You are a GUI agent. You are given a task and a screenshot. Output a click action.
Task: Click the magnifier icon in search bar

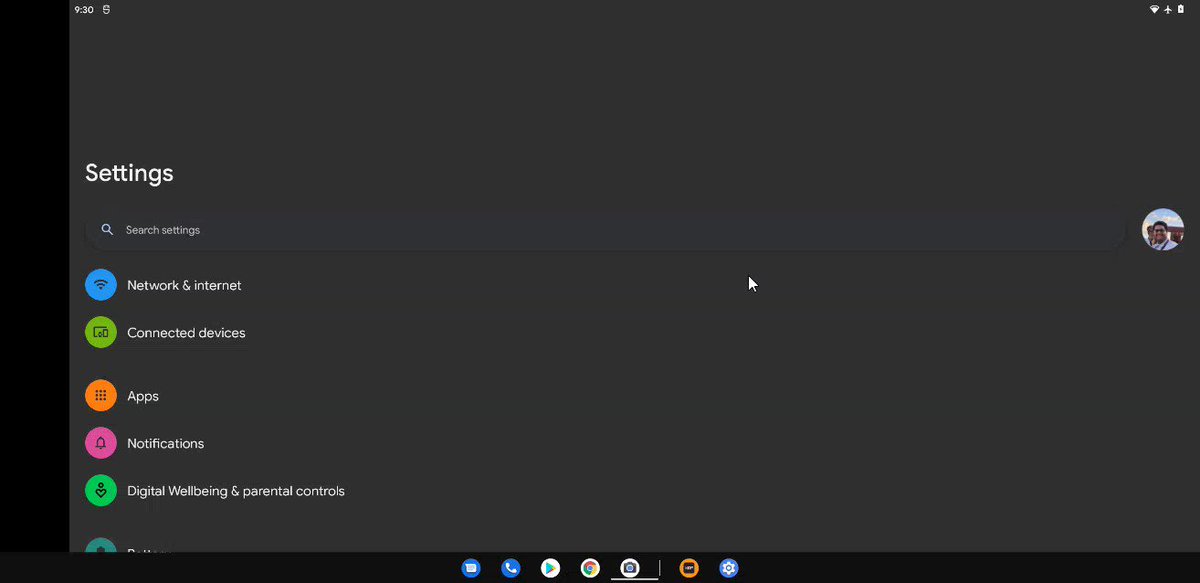(x=107, y=230)
